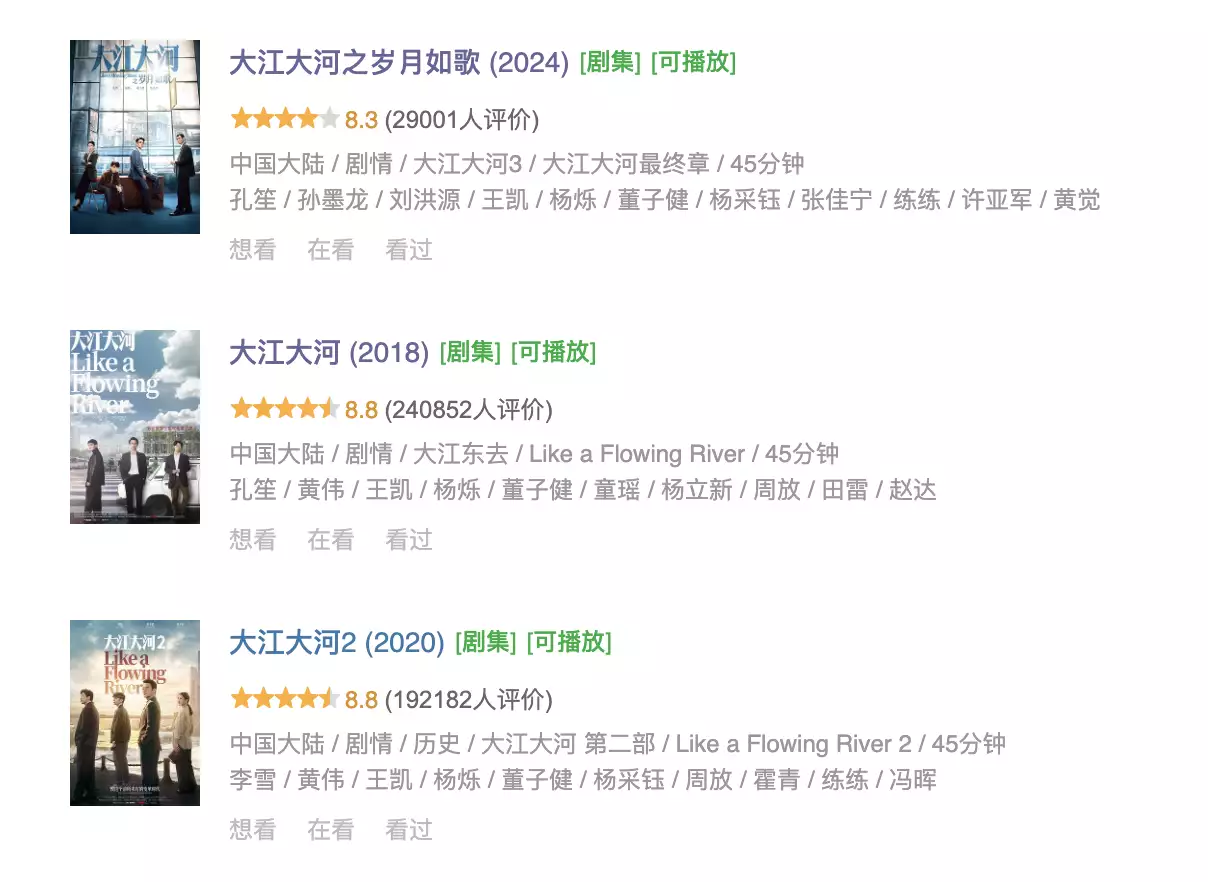This screenshot has height=882, width=1208.
Task: Click the 大江大河2 poster thumbnail
Action: 135,713
